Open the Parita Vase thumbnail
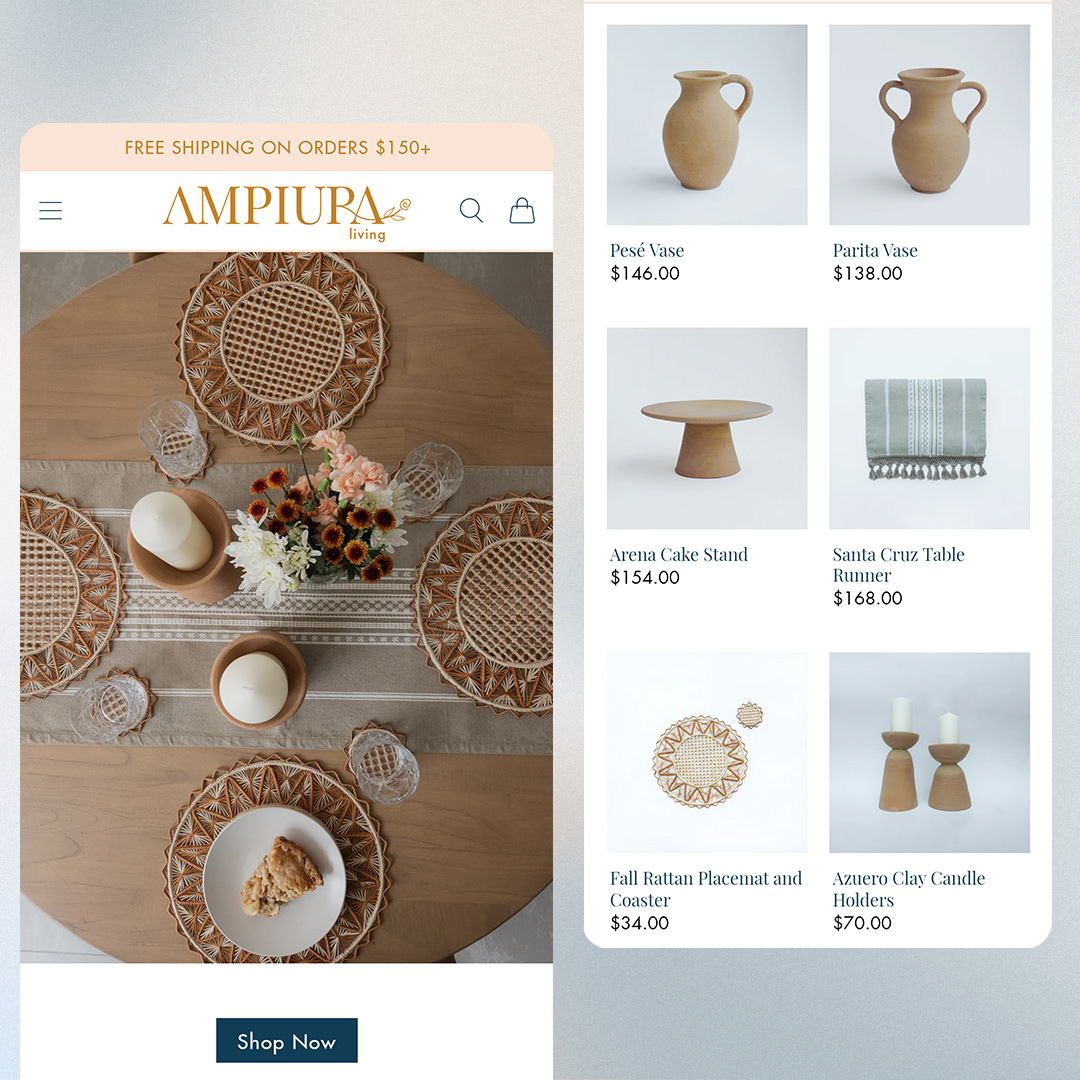 click(x=929, y=125)
